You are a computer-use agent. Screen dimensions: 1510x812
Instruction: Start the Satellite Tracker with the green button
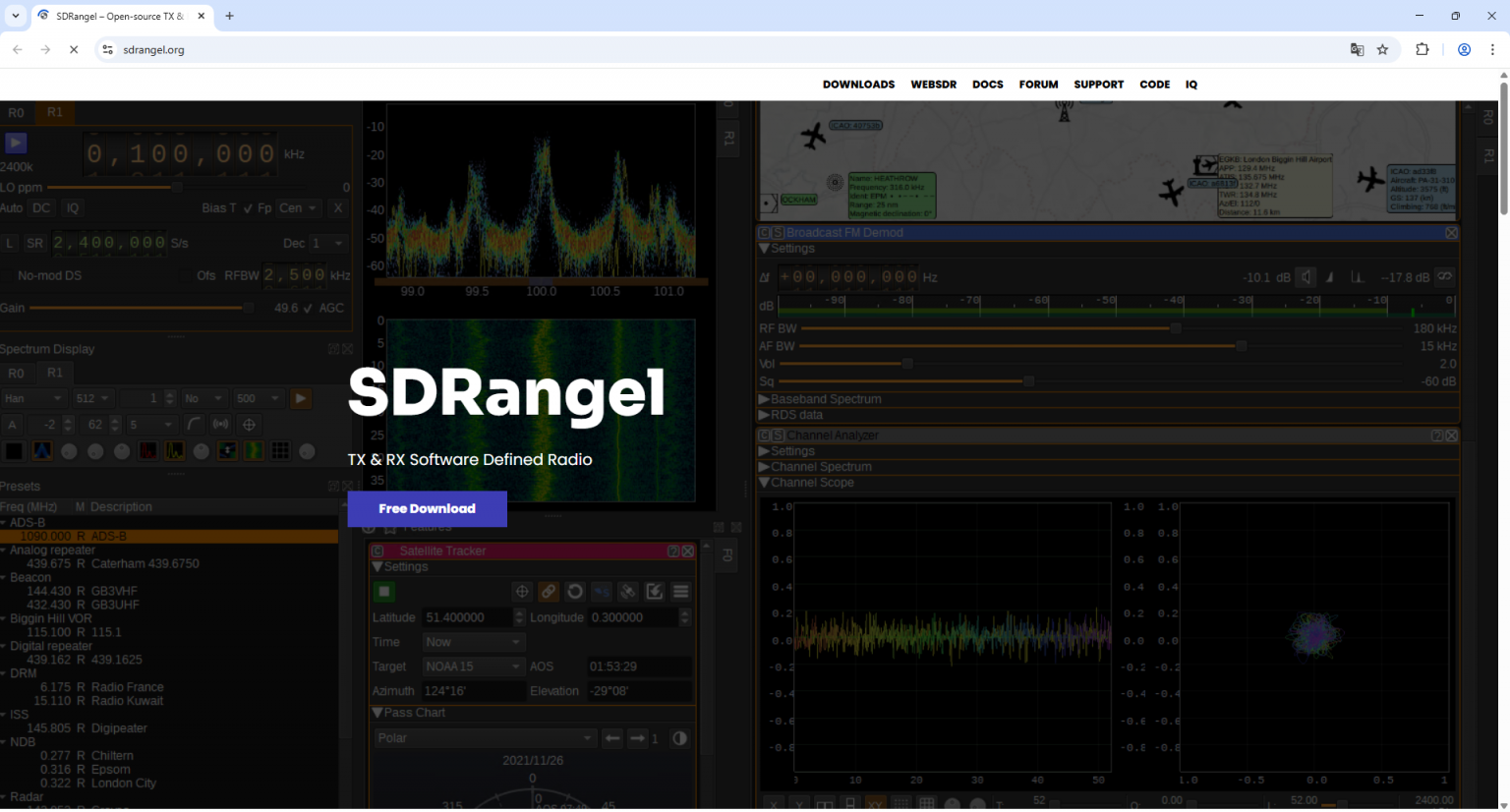tap(383, 591)
